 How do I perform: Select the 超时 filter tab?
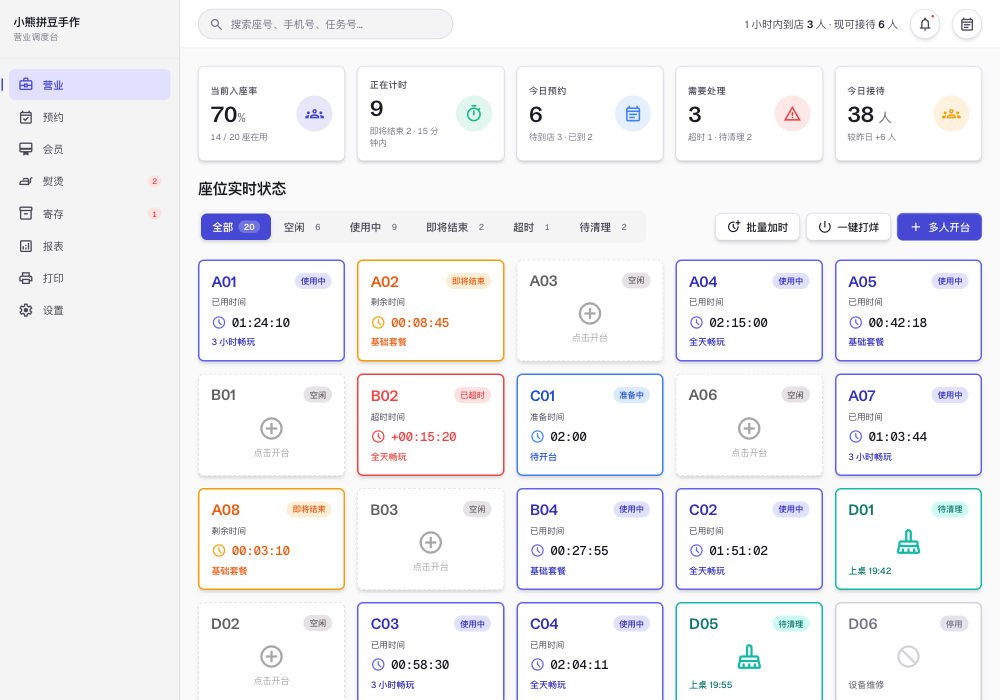531,227
